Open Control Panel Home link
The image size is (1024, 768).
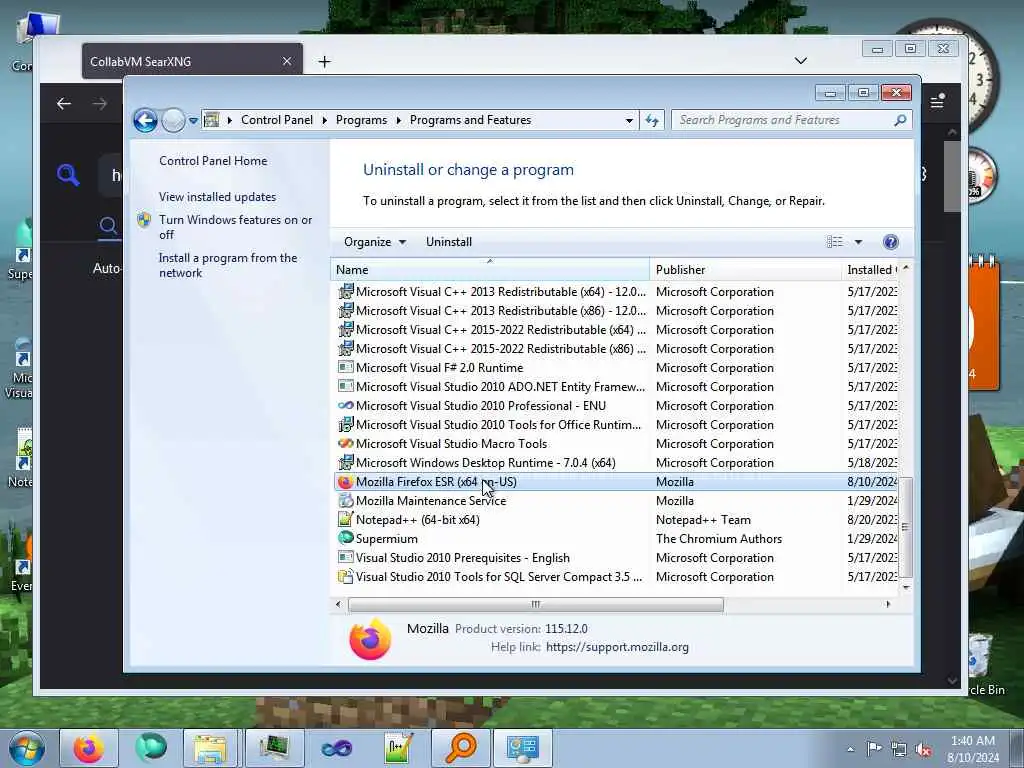click(213, 161)
